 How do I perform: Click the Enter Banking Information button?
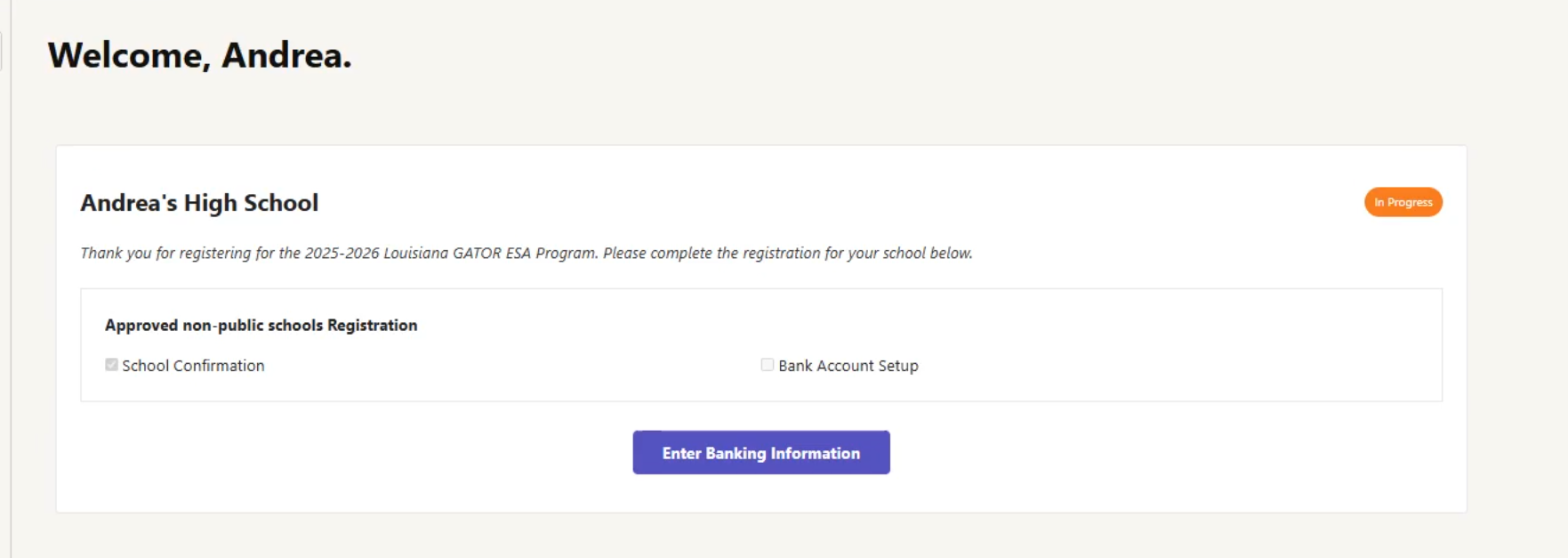(x=760, y=453)
